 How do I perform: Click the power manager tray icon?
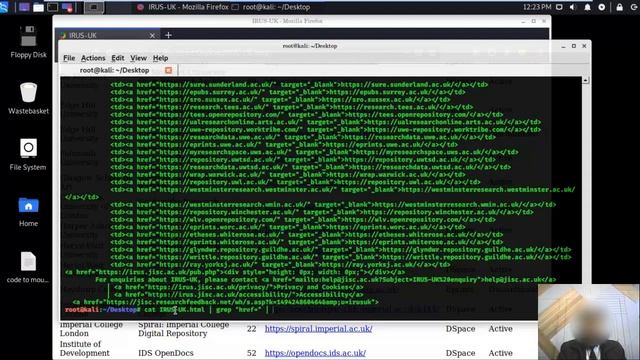point(602,7)
